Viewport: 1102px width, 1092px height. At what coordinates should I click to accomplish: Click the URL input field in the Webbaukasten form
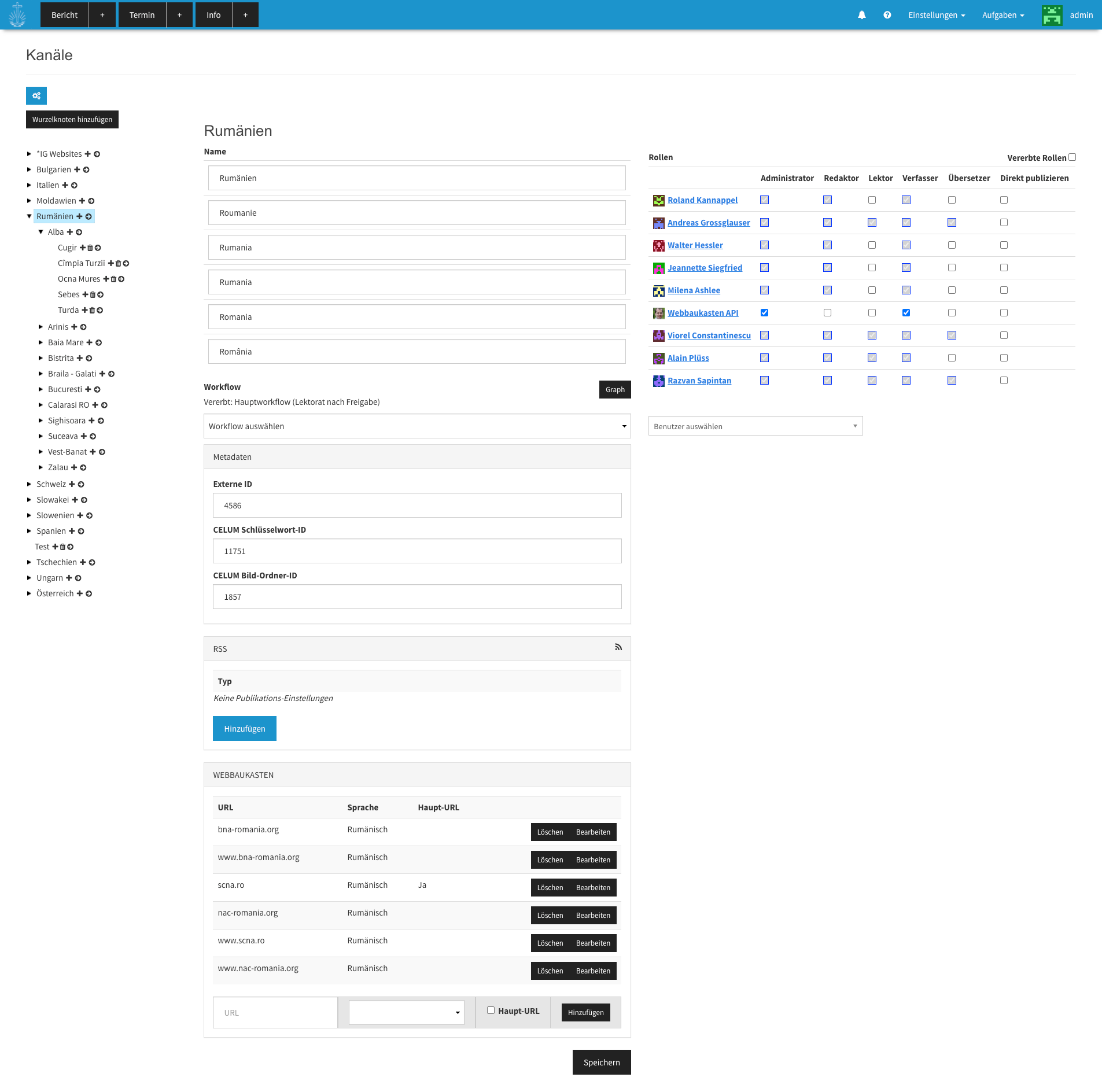(275, 1012)
